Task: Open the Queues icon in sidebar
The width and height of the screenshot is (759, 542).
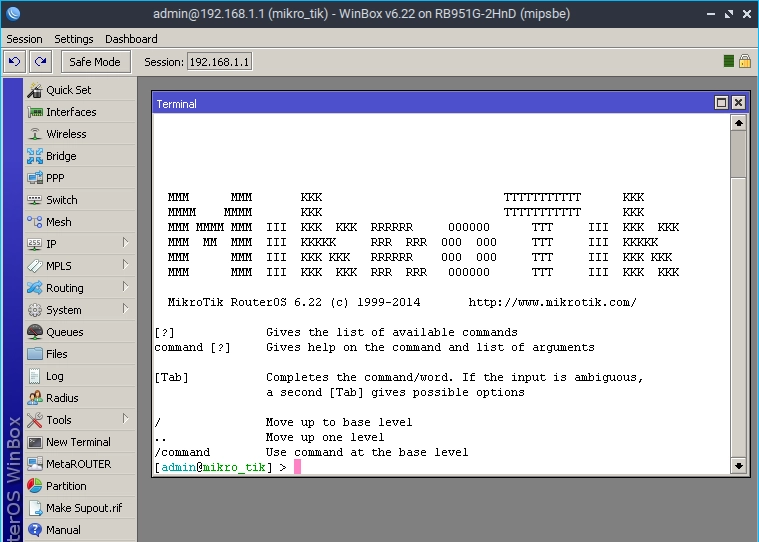Action: (x=35, y=332)
